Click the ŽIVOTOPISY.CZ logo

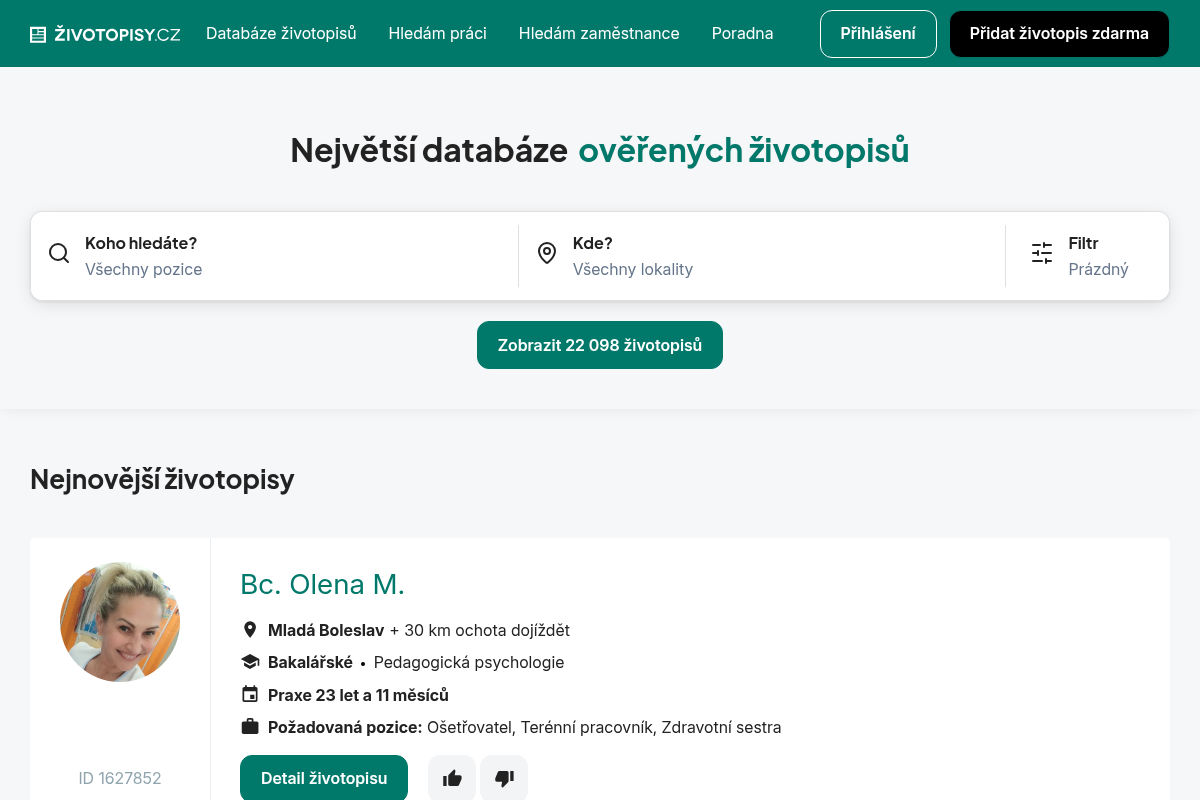click(105, 34)
